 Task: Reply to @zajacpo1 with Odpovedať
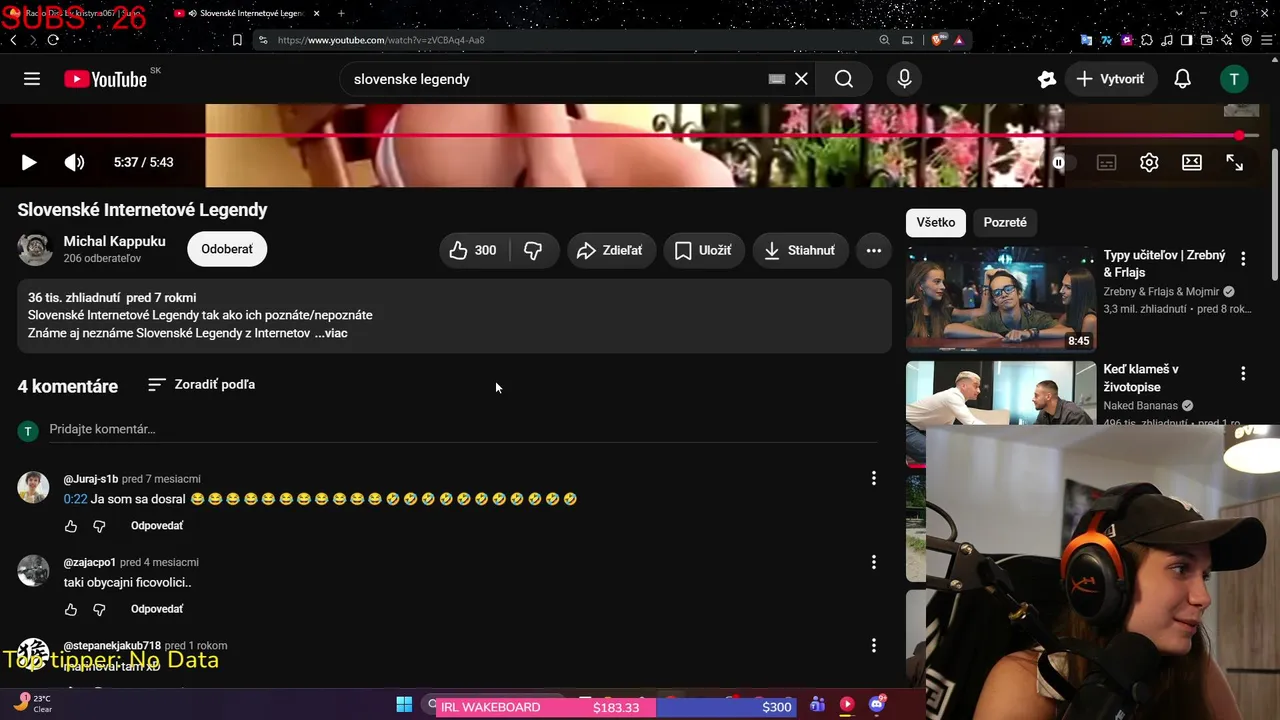pos(157,609)
